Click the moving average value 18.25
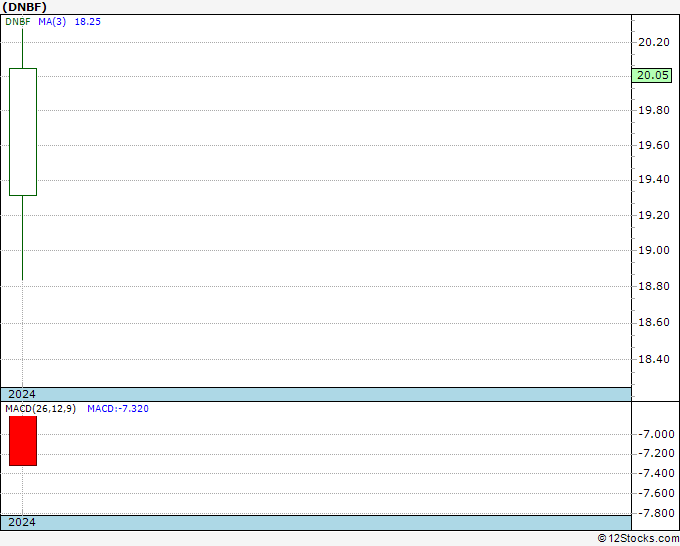Screen dimensions: 680x546 88,22
